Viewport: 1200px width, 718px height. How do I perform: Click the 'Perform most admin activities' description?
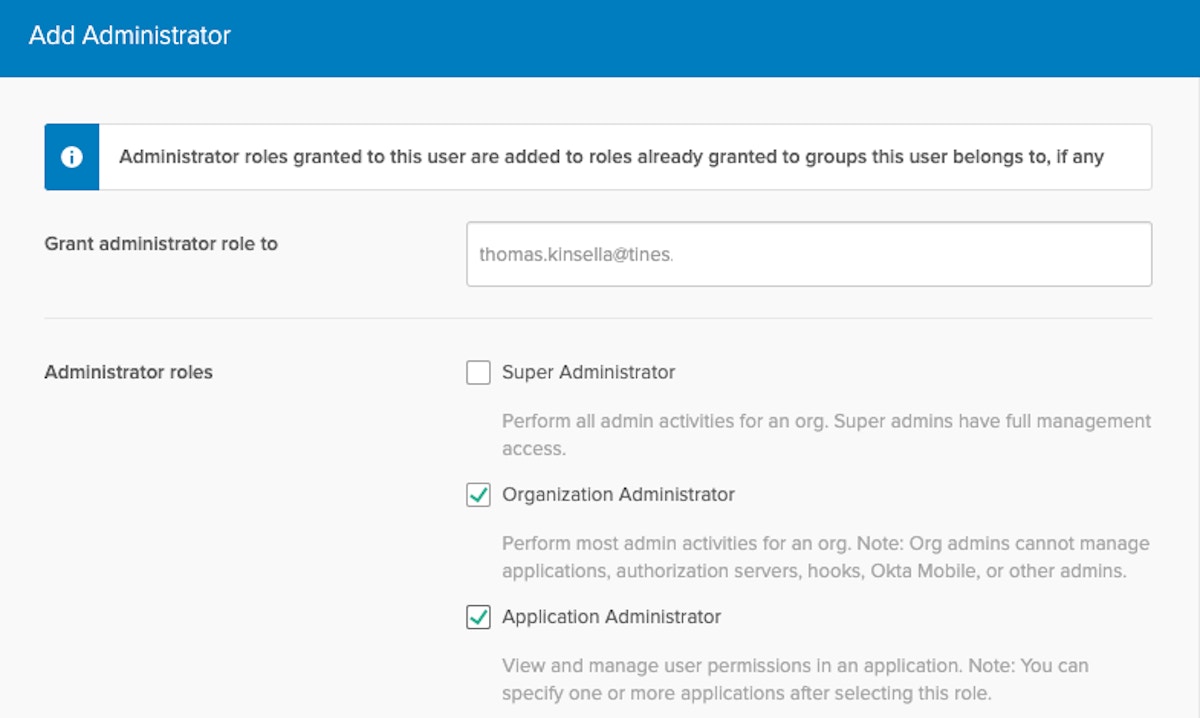tap(825, 557)
